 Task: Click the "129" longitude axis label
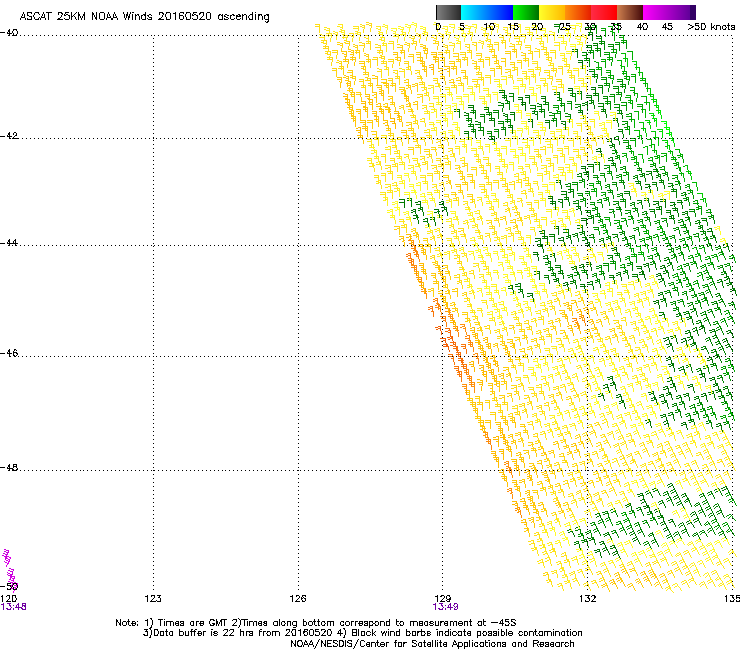pos(442,599)
